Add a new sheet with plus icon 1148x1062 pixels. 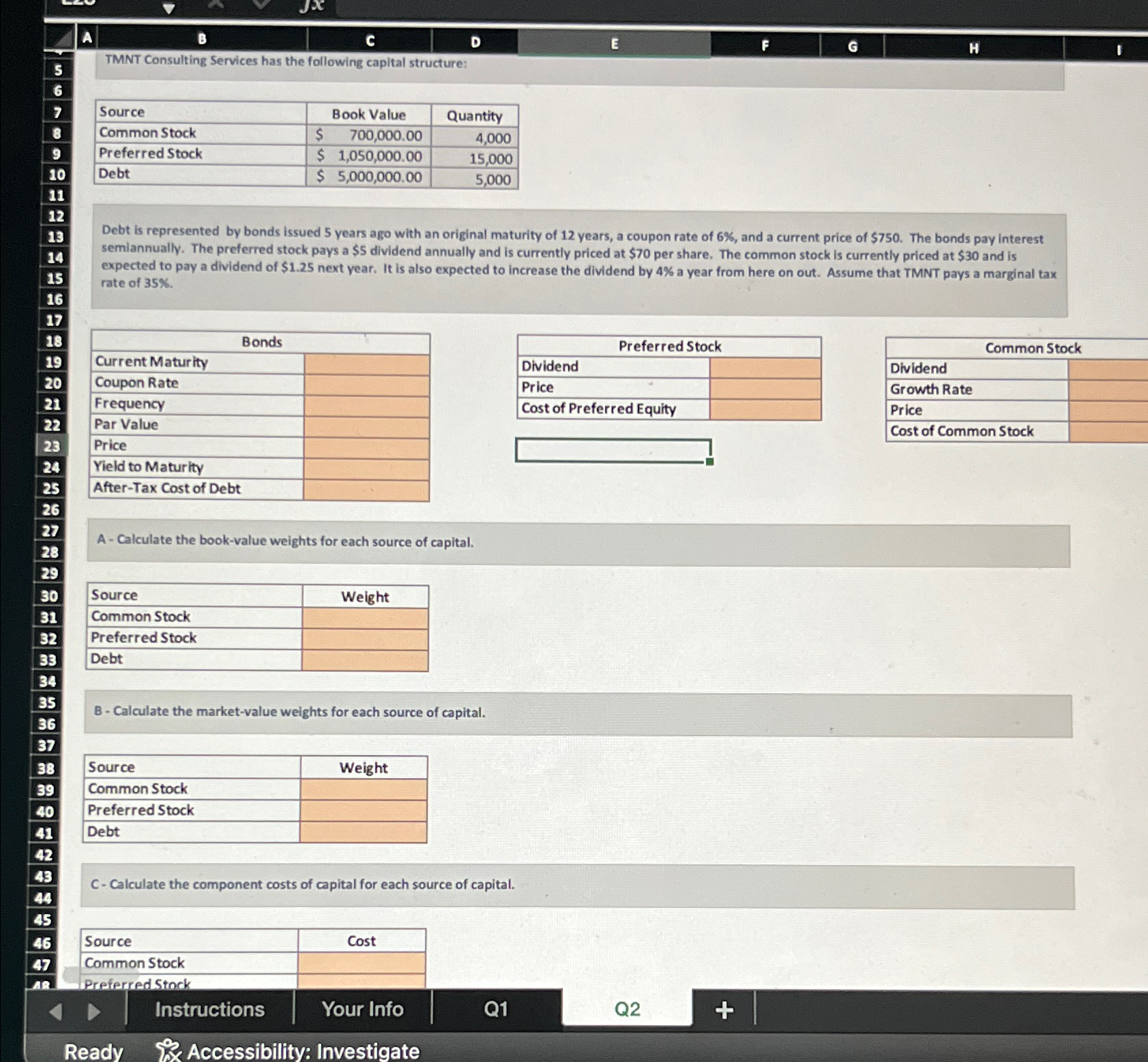pos(724,1009)
